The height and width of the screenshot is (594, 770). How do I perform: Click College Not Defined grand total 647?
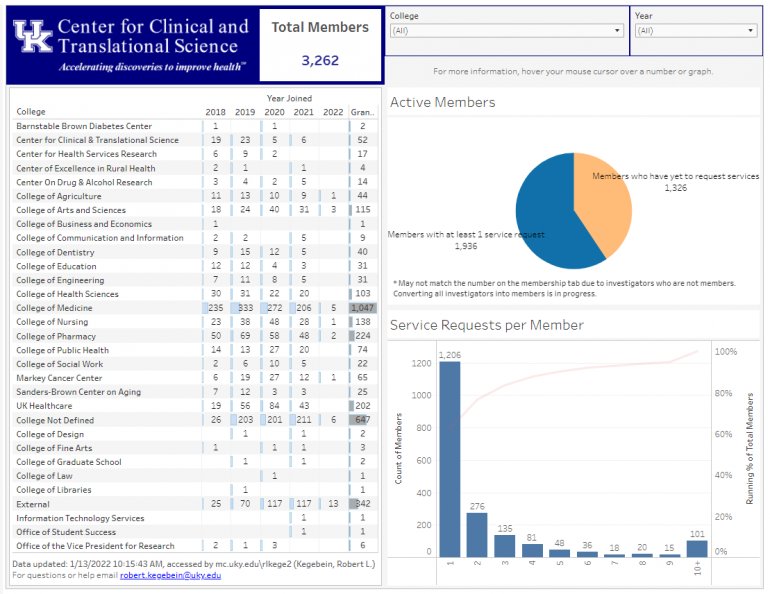[x=363, y=420]
